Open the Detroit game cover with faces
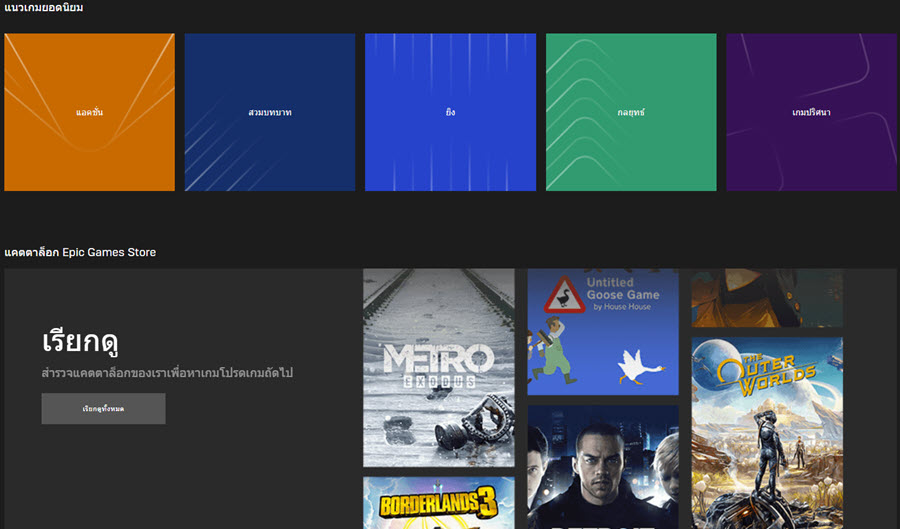Screen dimensions: 900x529 click(x=603, y=467)
